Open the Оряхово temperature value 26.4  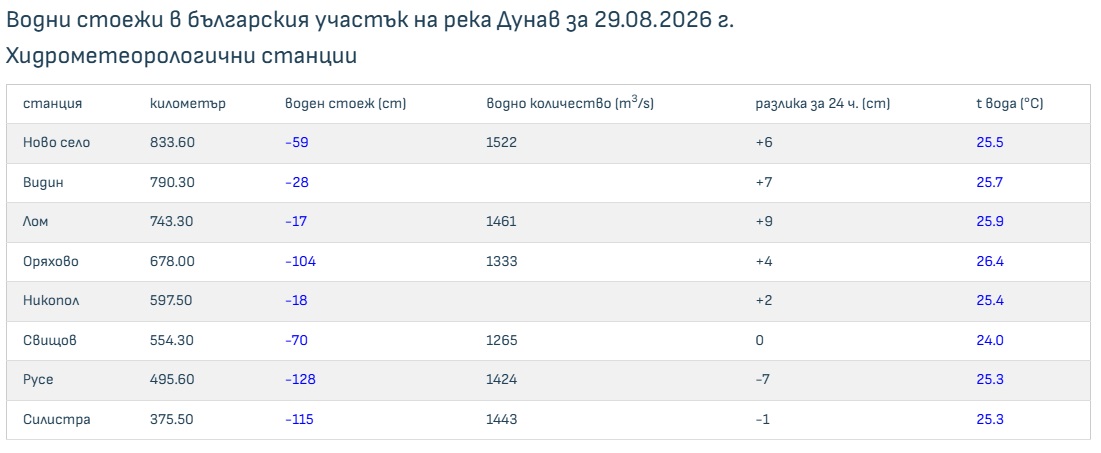pos(989,261)
